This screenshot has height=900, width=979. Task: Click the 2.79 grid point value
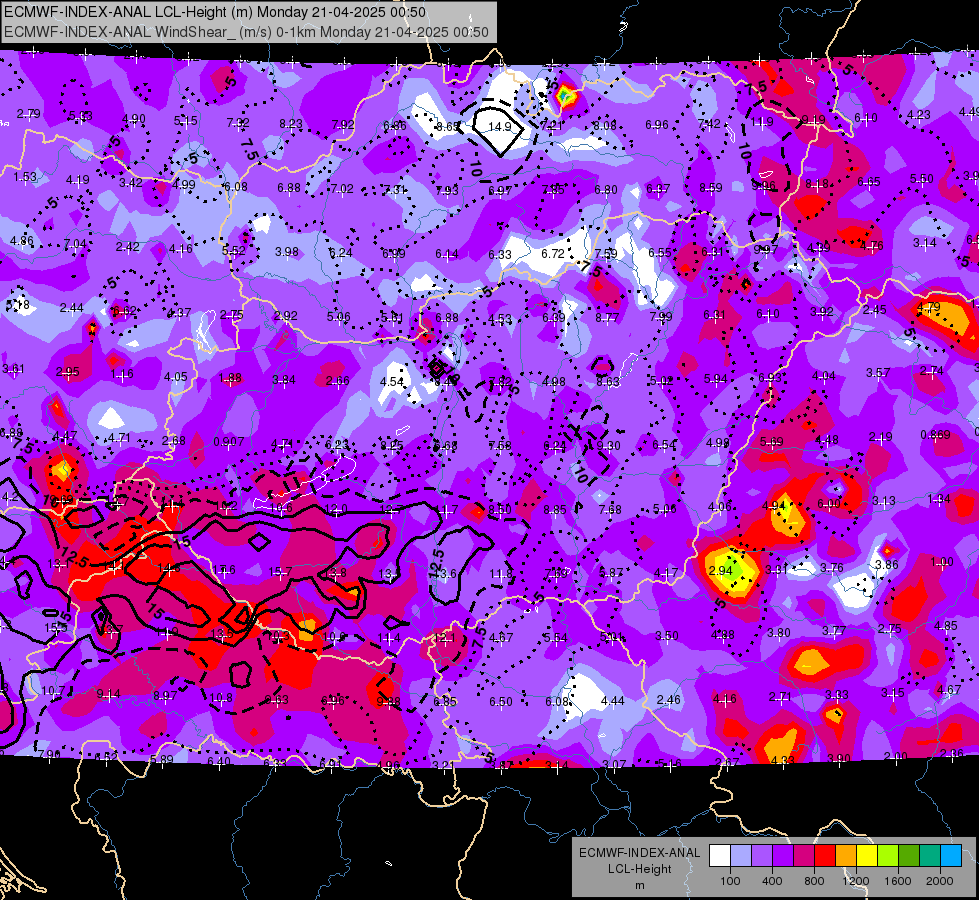click(29, 114)
